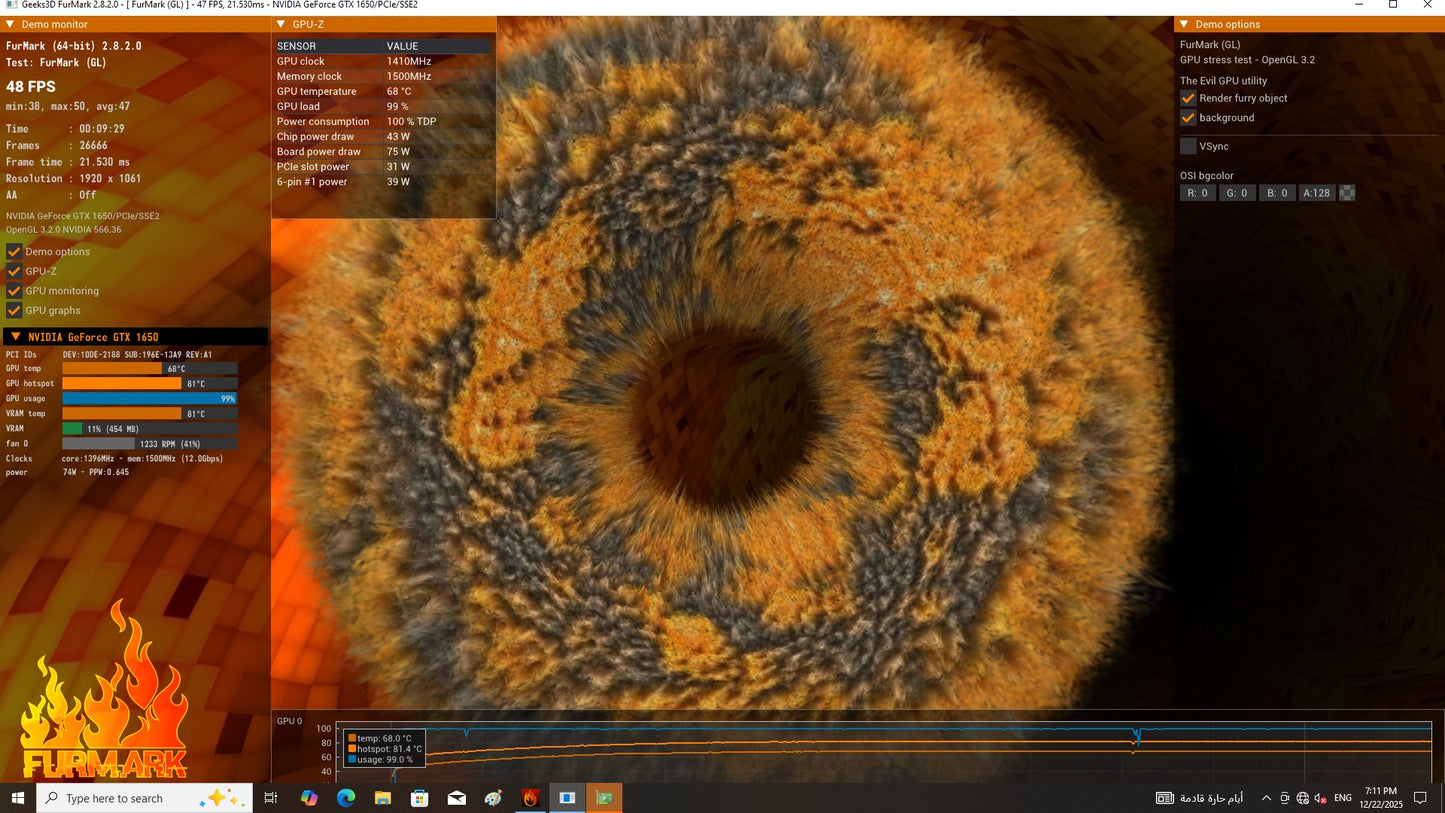Collapse the Demo options panel triangle
Image resolution: width=1445 pixels, height=813 pixels.
[x=1184, y=24]
